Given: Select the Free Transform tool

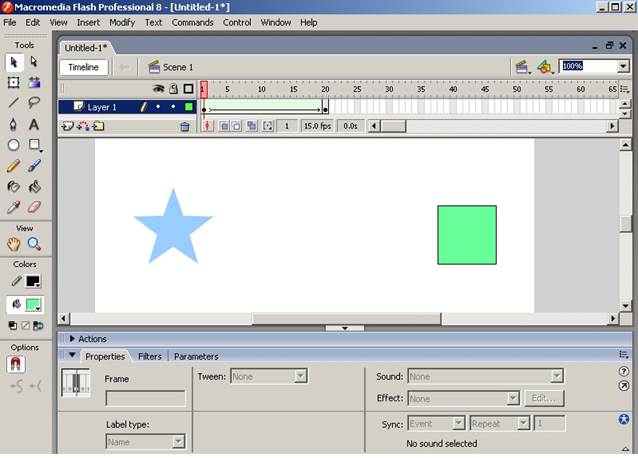Looking at the screenshot, I should (14, 83).
